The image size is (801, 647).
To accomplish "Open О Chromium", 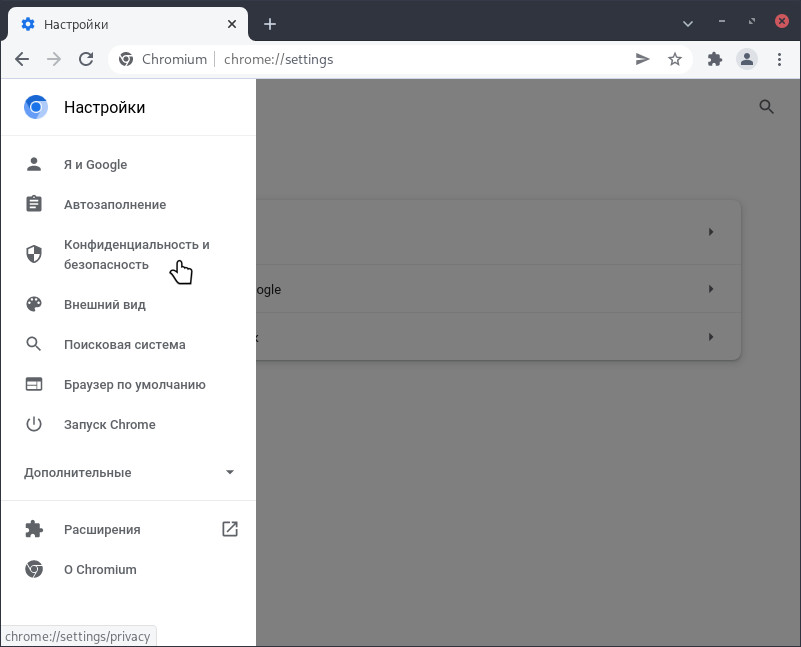I will click(x=100, y=569).
